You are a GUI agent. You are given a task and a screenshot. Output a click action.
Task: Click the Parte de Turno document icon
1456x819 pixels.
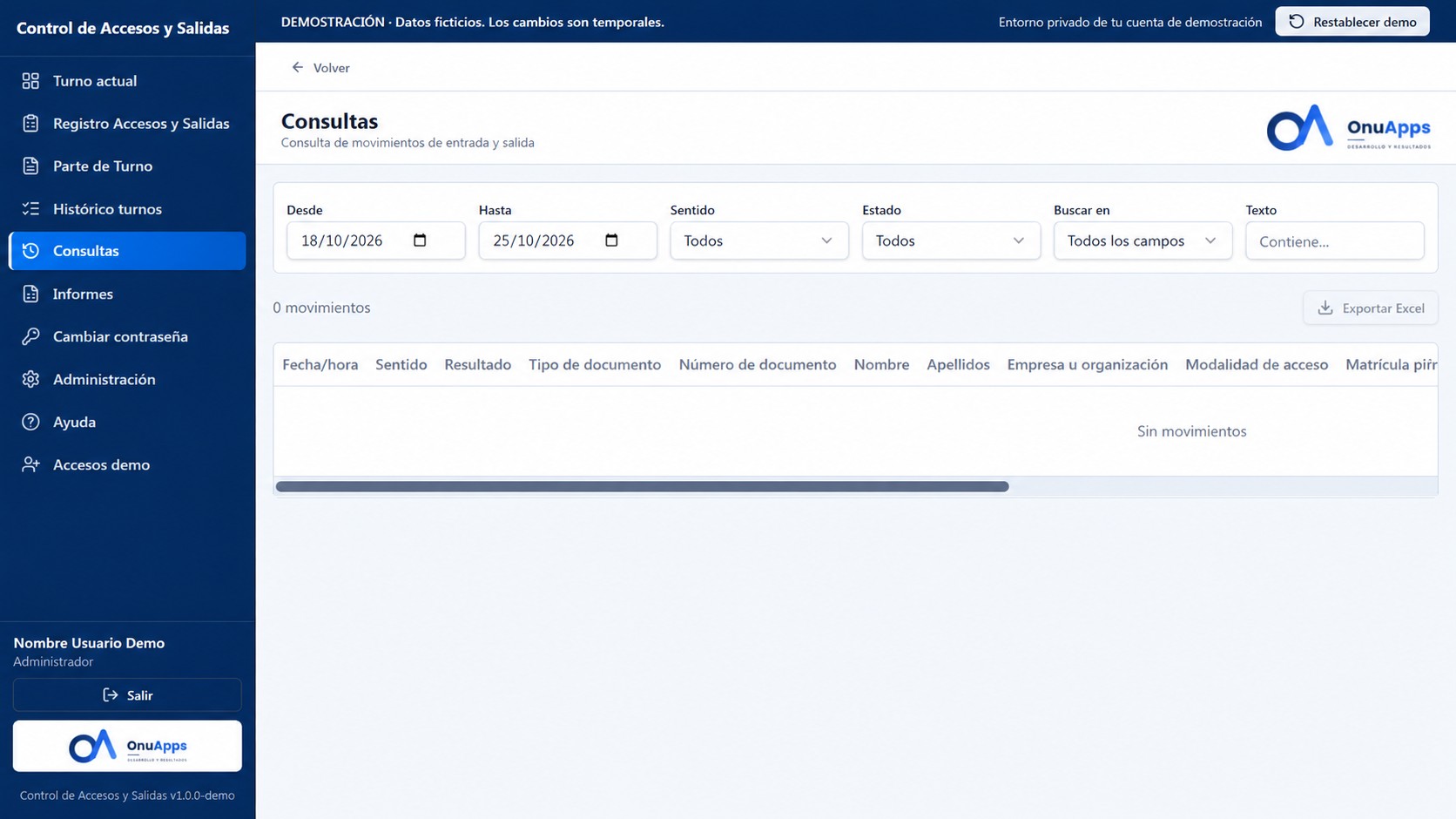tap(30, 166)
